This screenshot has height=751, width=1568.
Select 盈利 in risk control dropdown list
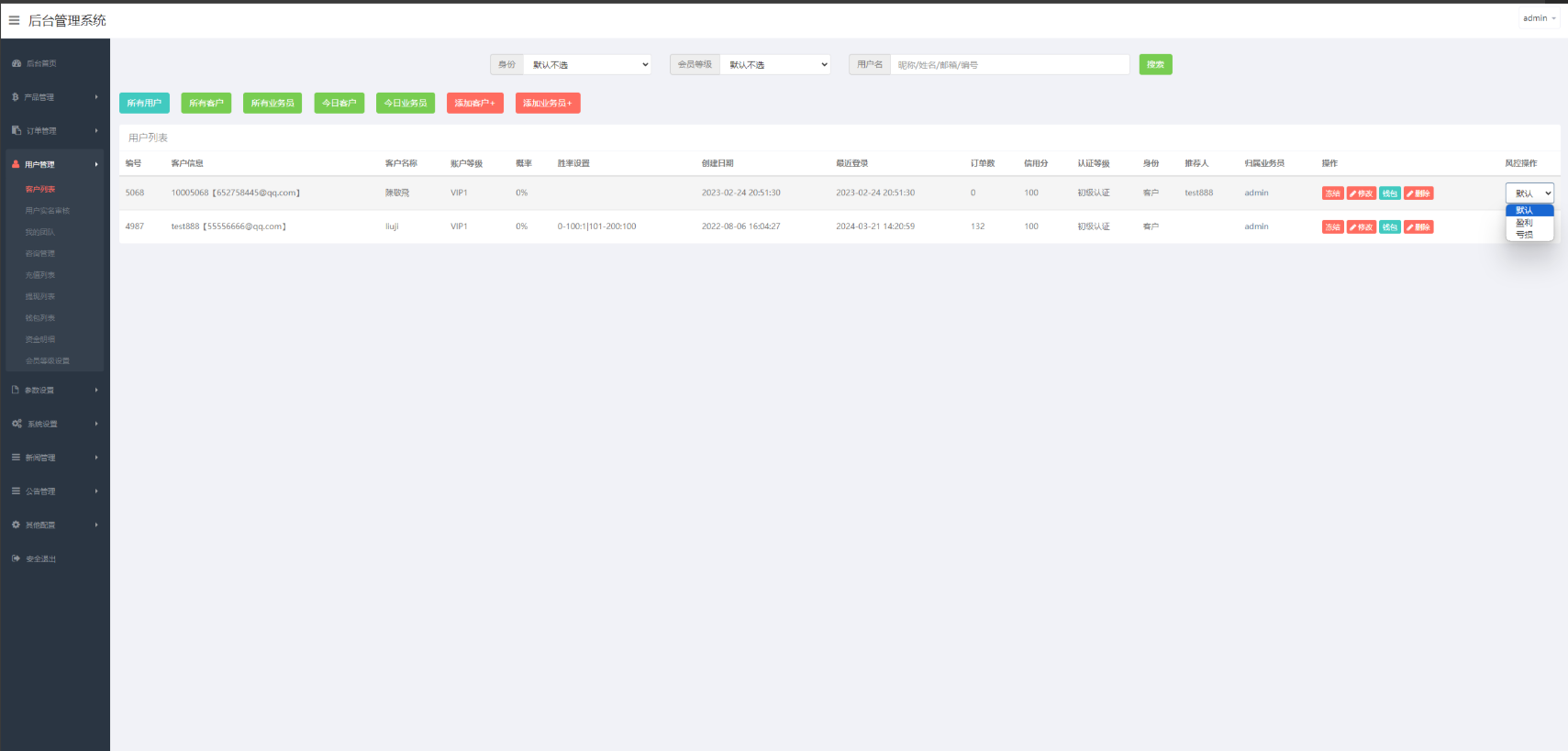point(1525,223)
